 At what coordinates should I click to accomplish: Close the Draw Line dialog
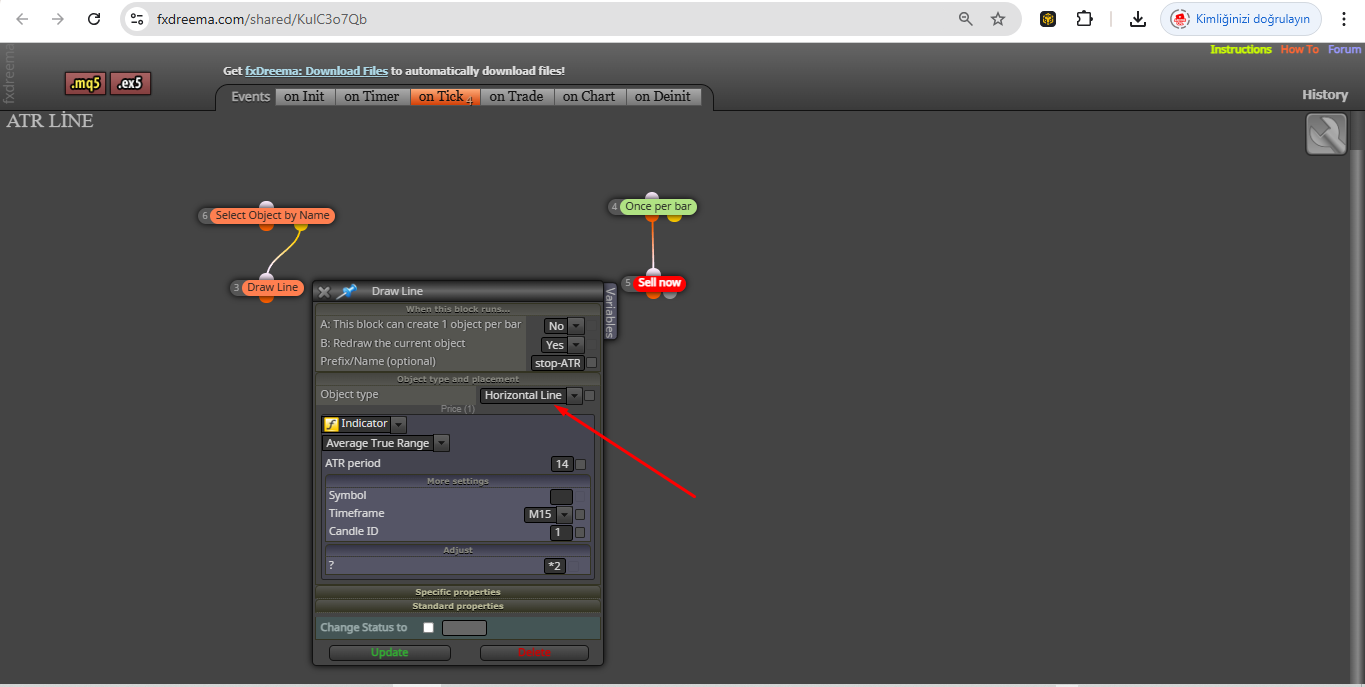click(x=324, y=292)
